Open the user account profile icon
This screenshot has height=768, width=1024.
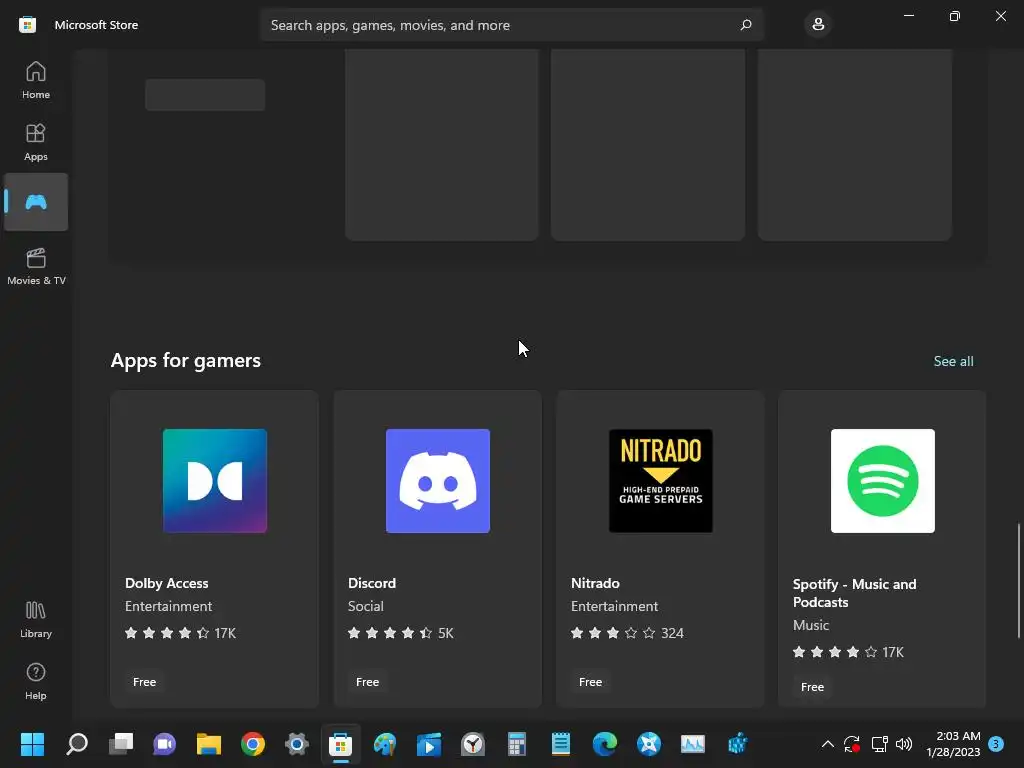pos(818,25)
